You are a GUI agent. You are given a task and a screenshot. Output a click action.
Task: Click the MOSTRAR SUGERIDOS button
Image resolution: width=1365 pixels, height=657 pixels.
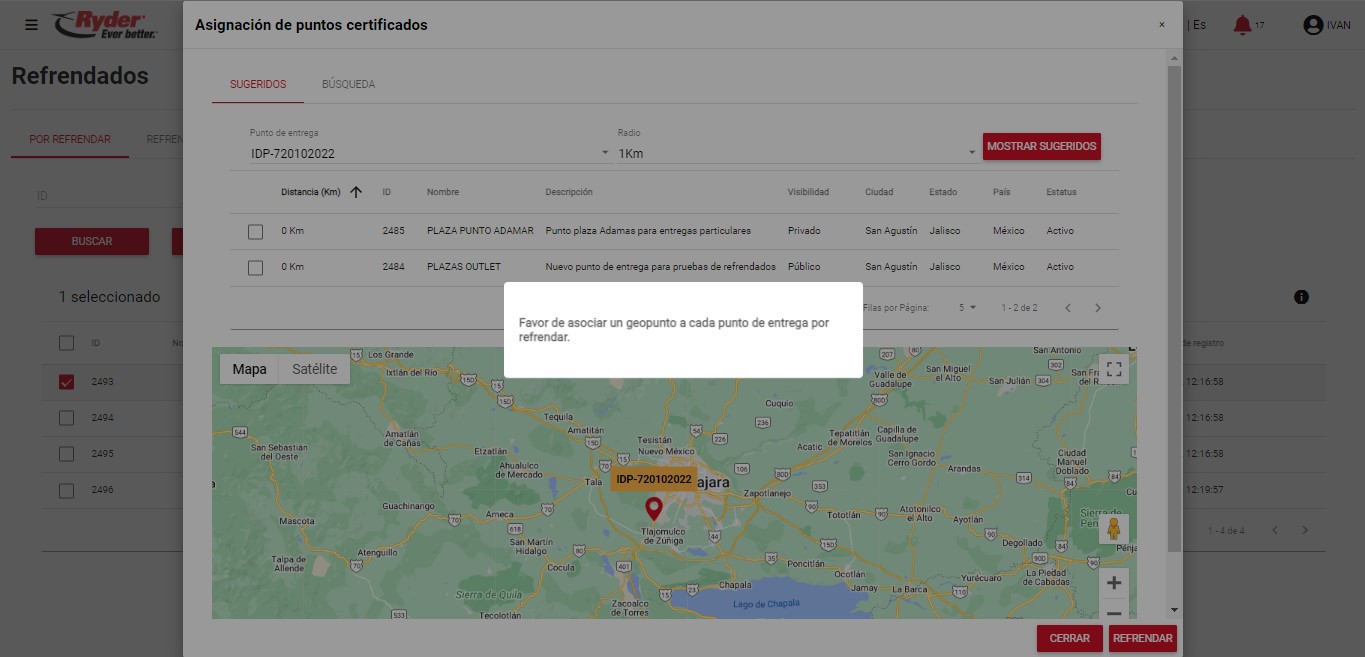click(1041, 146)
